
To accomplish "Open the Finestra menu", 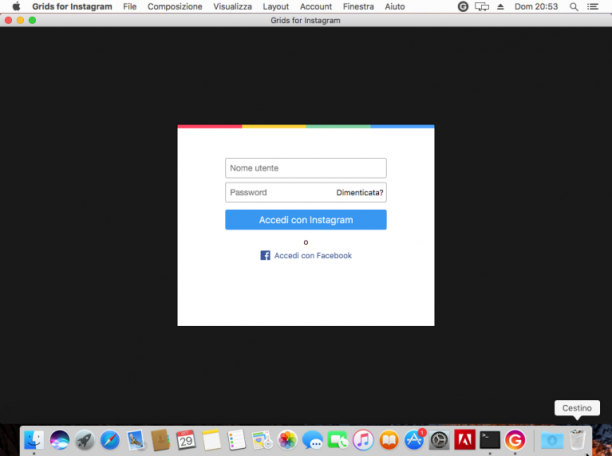I will click(358, 6).
